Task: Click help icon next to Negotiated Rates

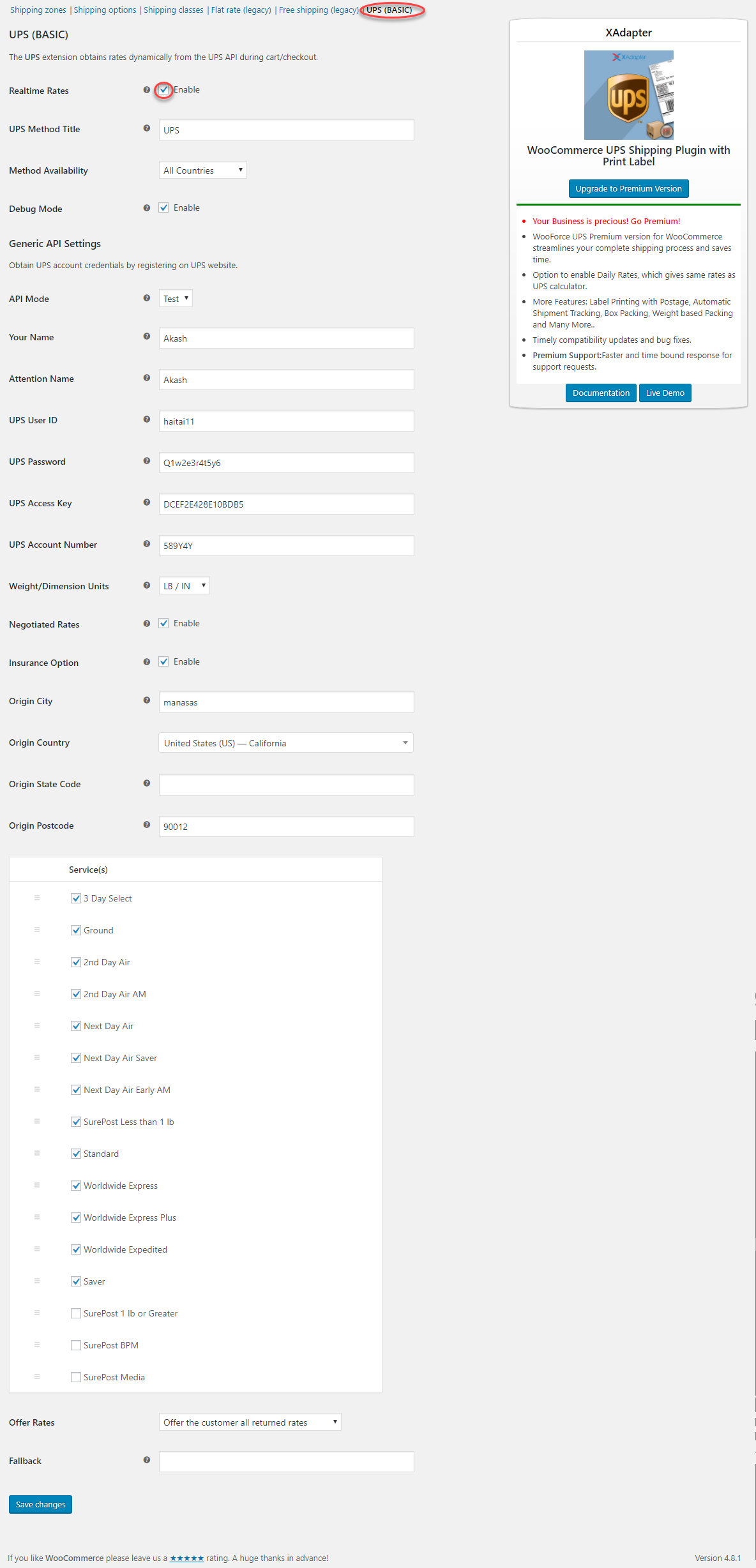Action: 147,624
